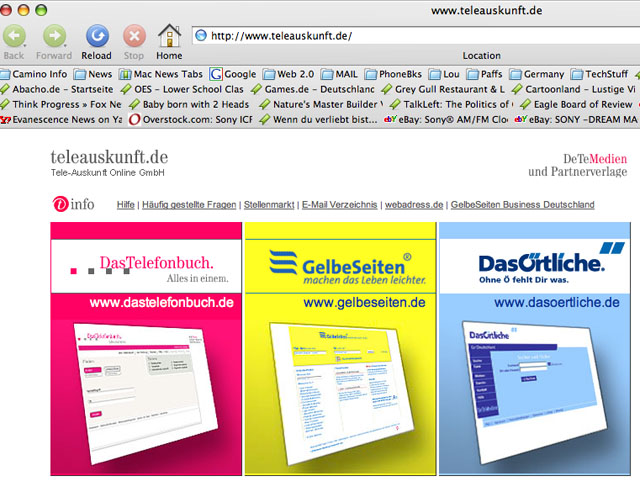Open Häufig gestellte Fragen link

pyautogui.click(x=189, y=205)
